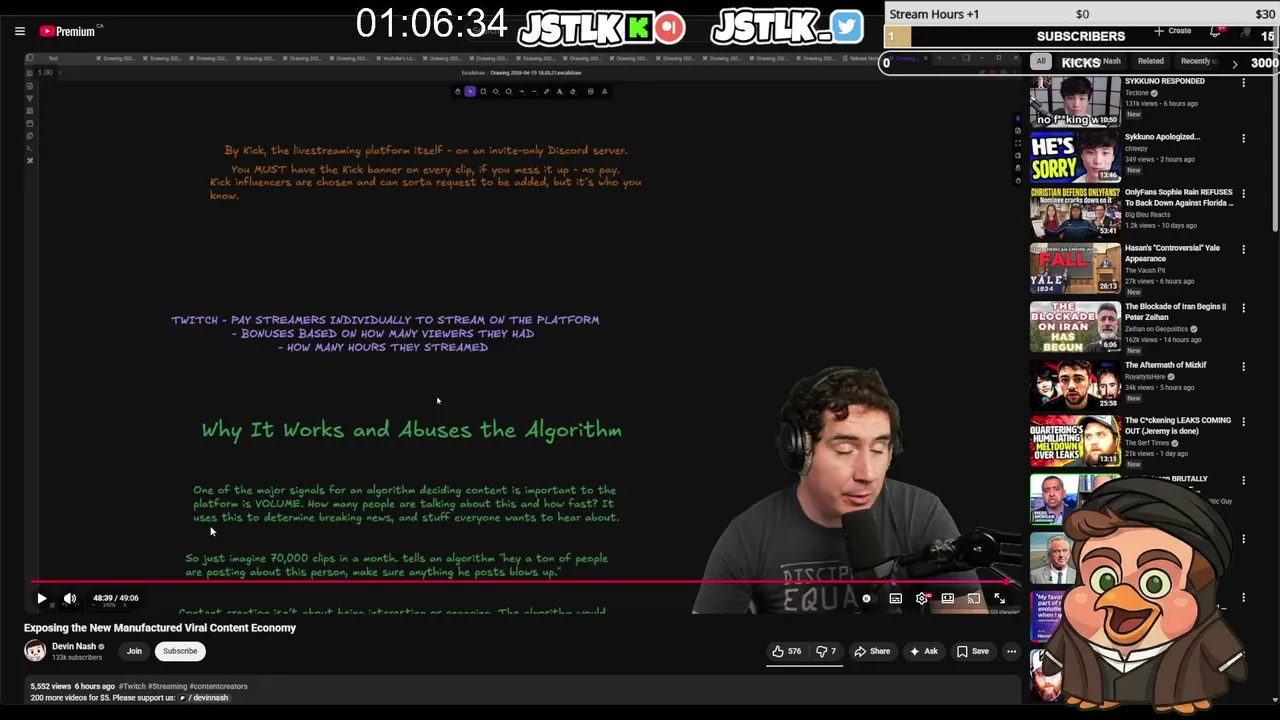Select Excalidraw selection arrow tool
1280x720 pixels.
point(470,91)
